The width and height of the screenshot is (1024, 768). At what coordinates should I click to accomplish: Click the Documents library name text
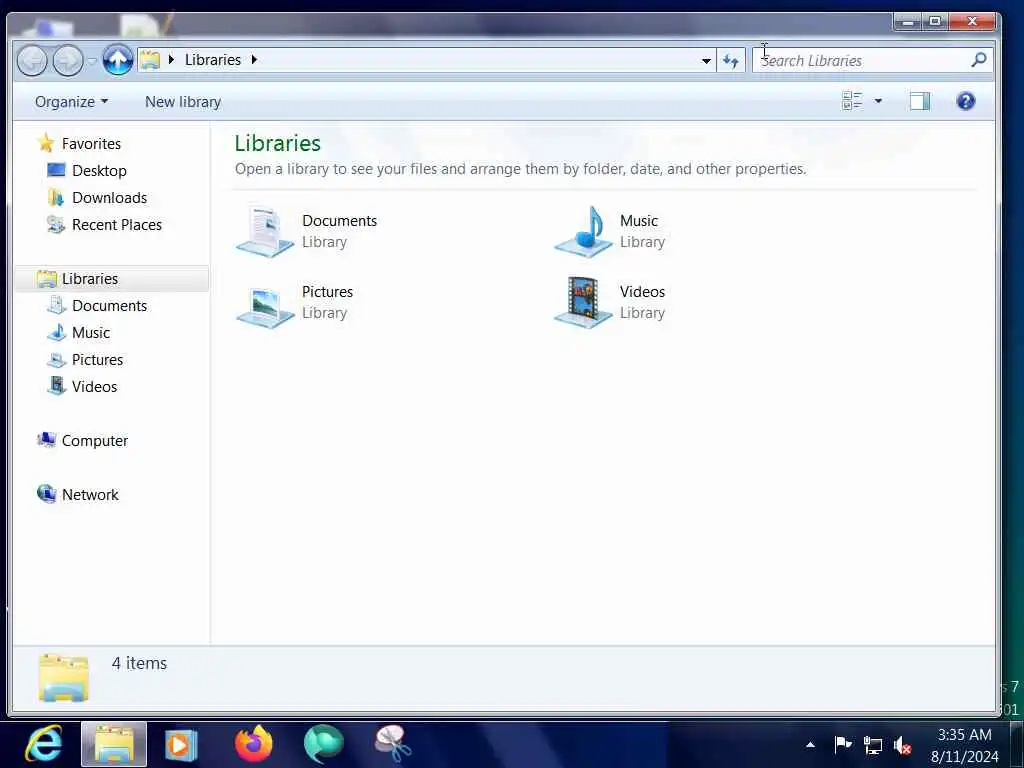[x=340, y=221]
